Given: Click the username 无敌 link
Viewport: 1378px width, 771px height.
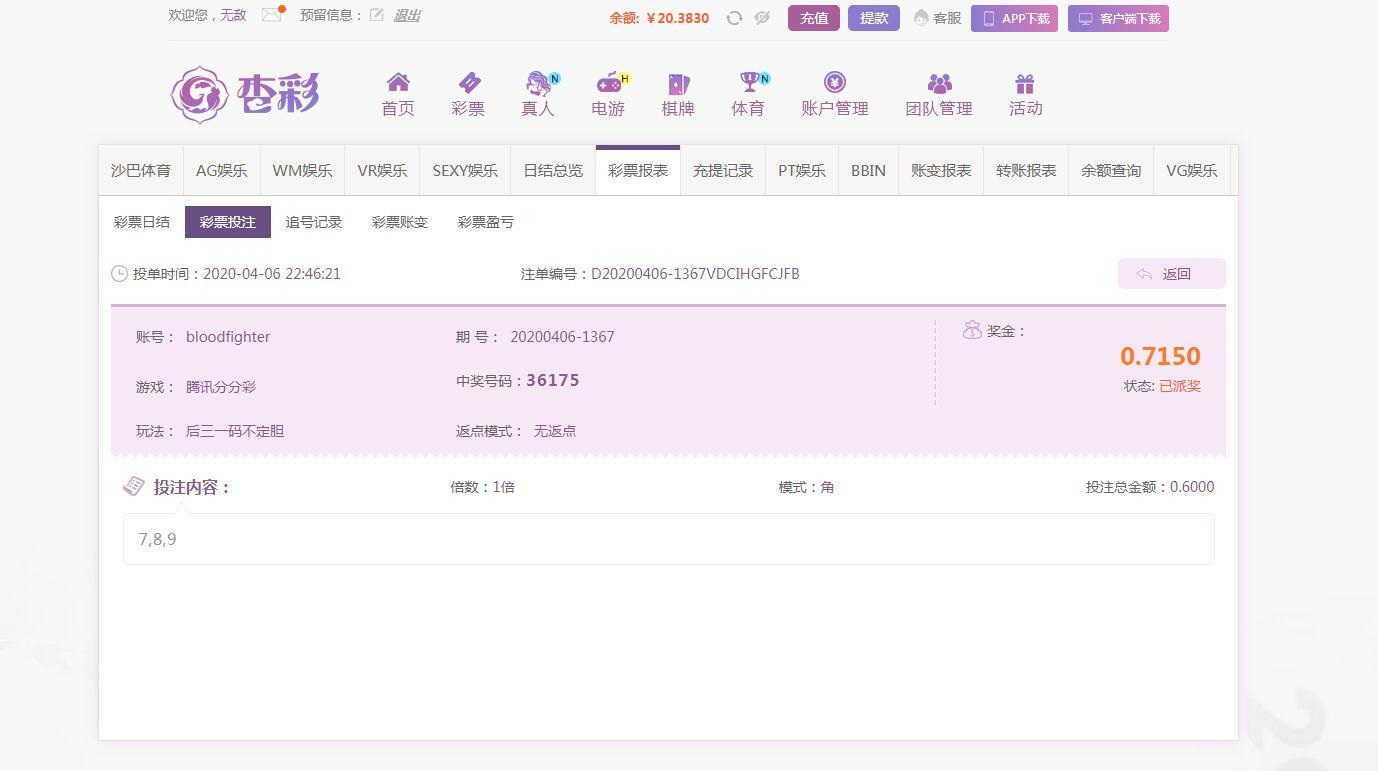Looking at the screenshot, I should click(233, 15).
